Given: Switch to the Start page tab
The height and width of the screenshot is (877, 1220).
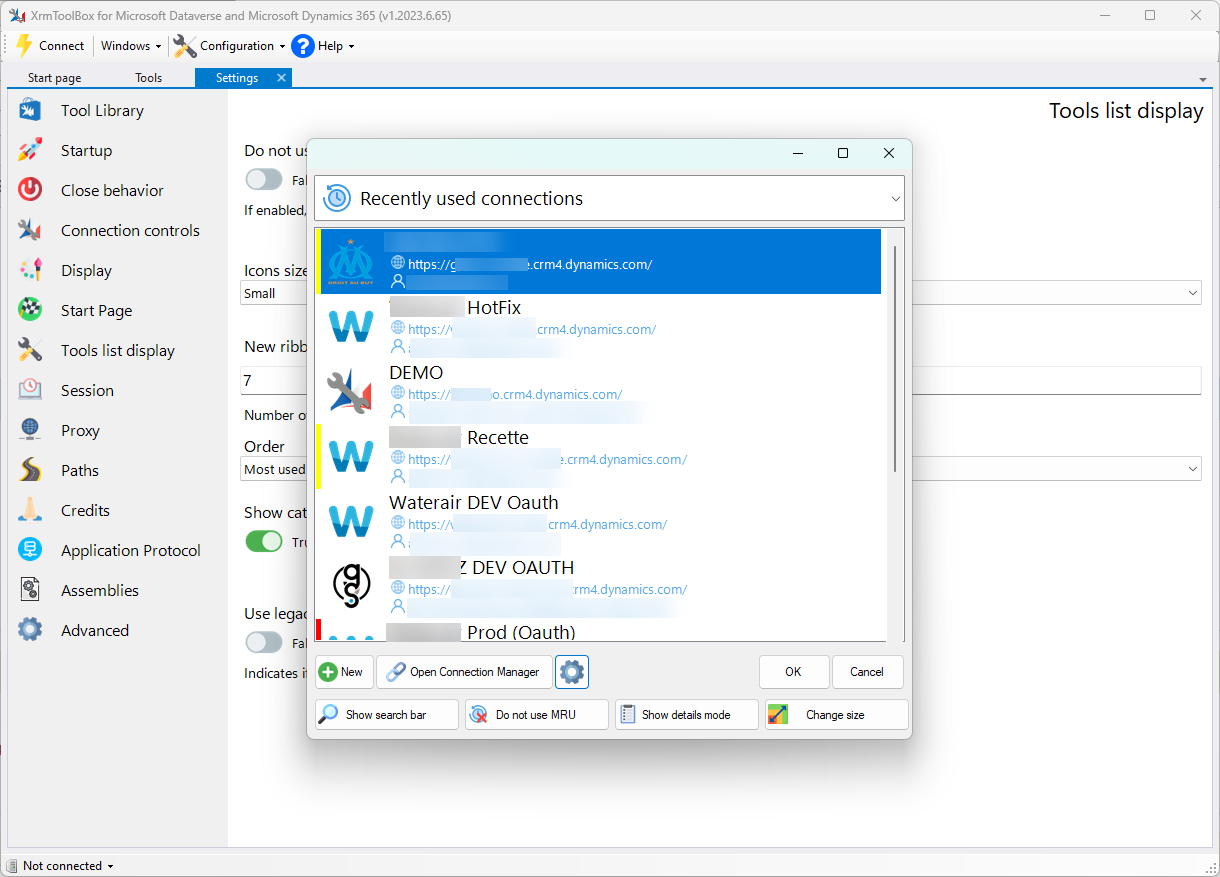Looking at the screenshot, I should [x=55, y=78].
